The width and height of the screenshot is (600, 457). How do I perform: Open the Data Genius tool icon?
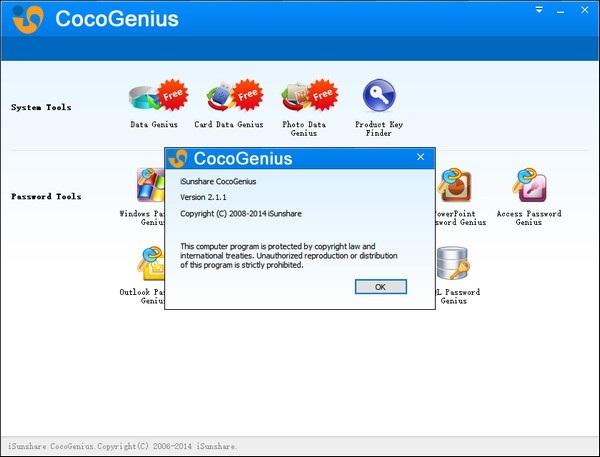(x=158, y=96)
